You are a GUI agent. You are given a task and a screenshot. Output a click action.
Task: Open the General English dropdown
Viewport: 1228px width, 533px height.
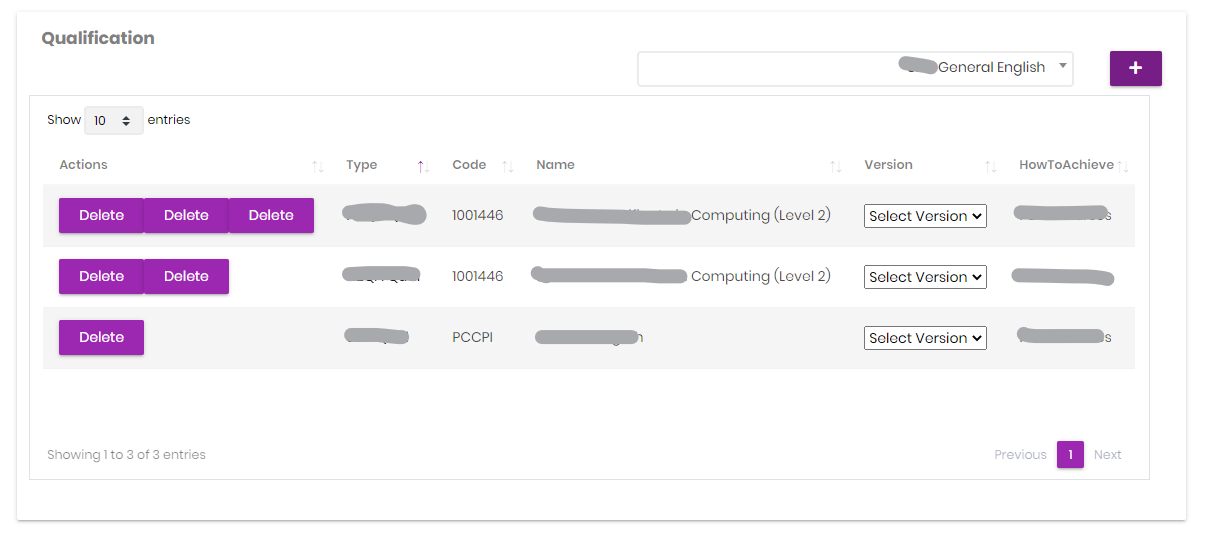855,68
